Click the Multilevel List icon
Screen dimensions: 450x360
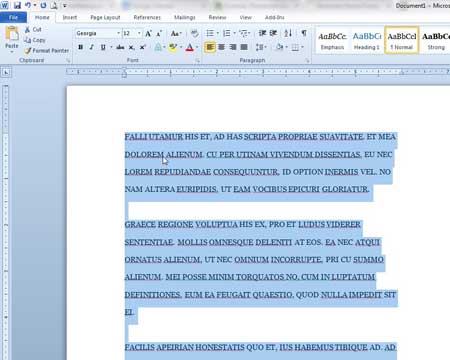(244, 33)
